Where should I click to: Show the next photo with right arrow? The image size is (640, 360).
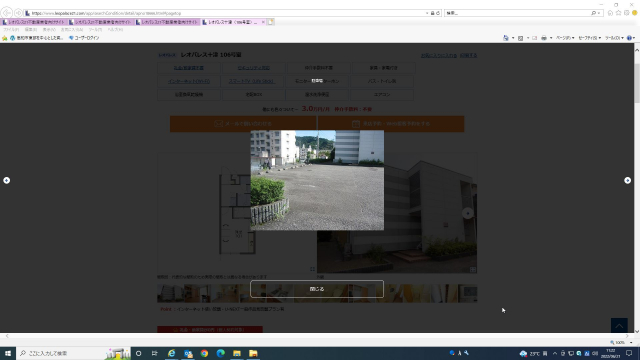tap(627, 180)
